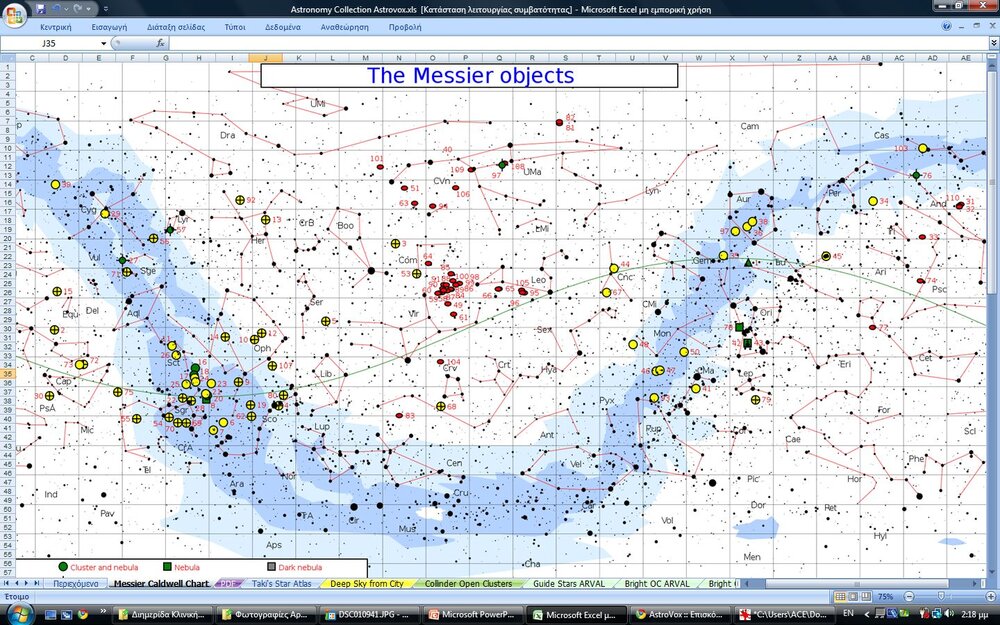Switch to Taki's Star Atlas sheet
Screen dimensions: 1000x625
pos(283,583)
